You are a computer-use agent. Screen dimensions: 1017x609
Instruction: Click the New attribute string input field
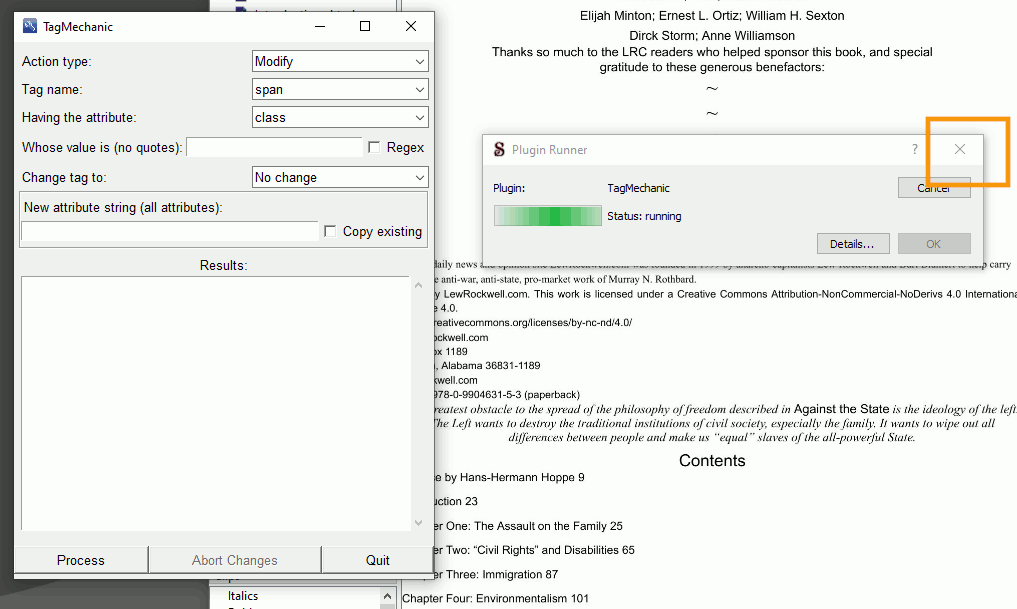tap(170, 232)
